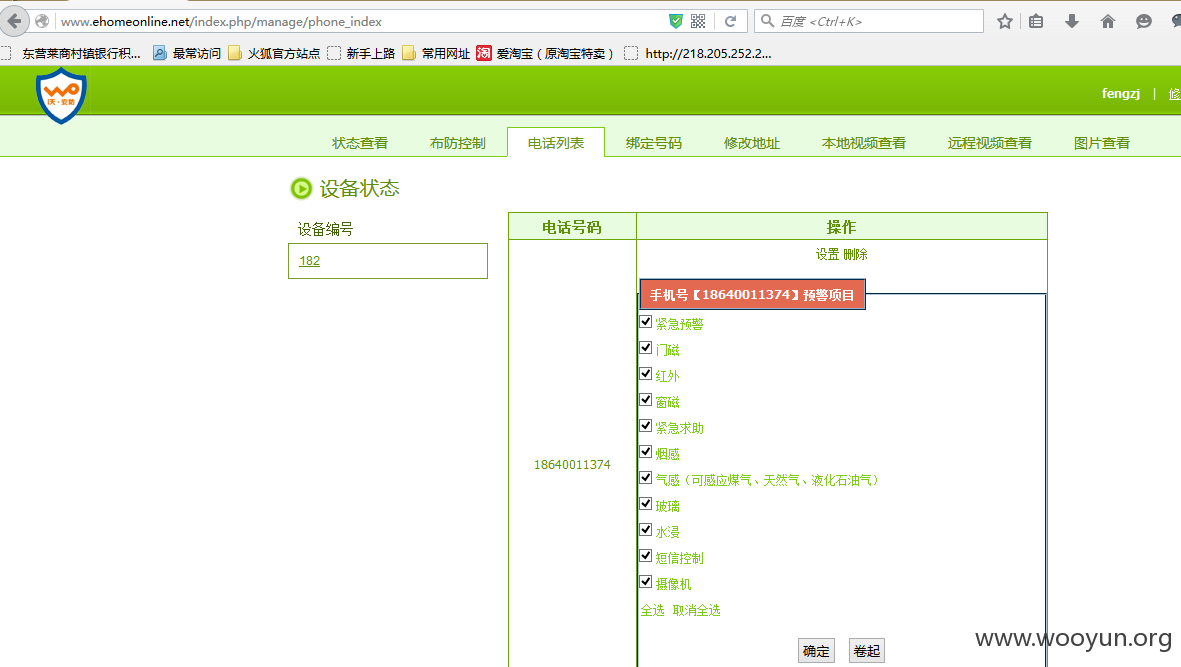The image size is (1181, 667).
Task: Select the 电话列表 tab
Action: pos(556,142)
